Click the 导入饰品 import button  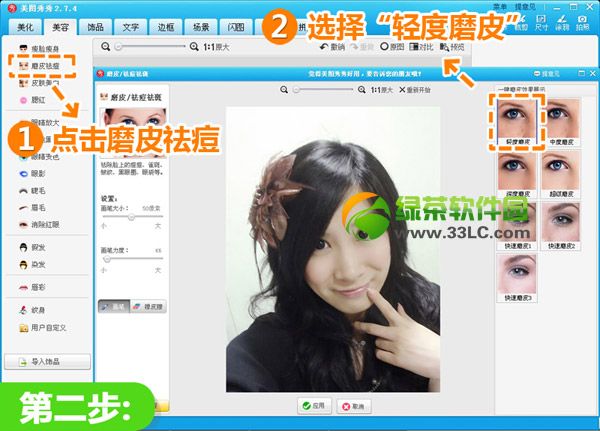pyautogui.click(x=47, y=361)
